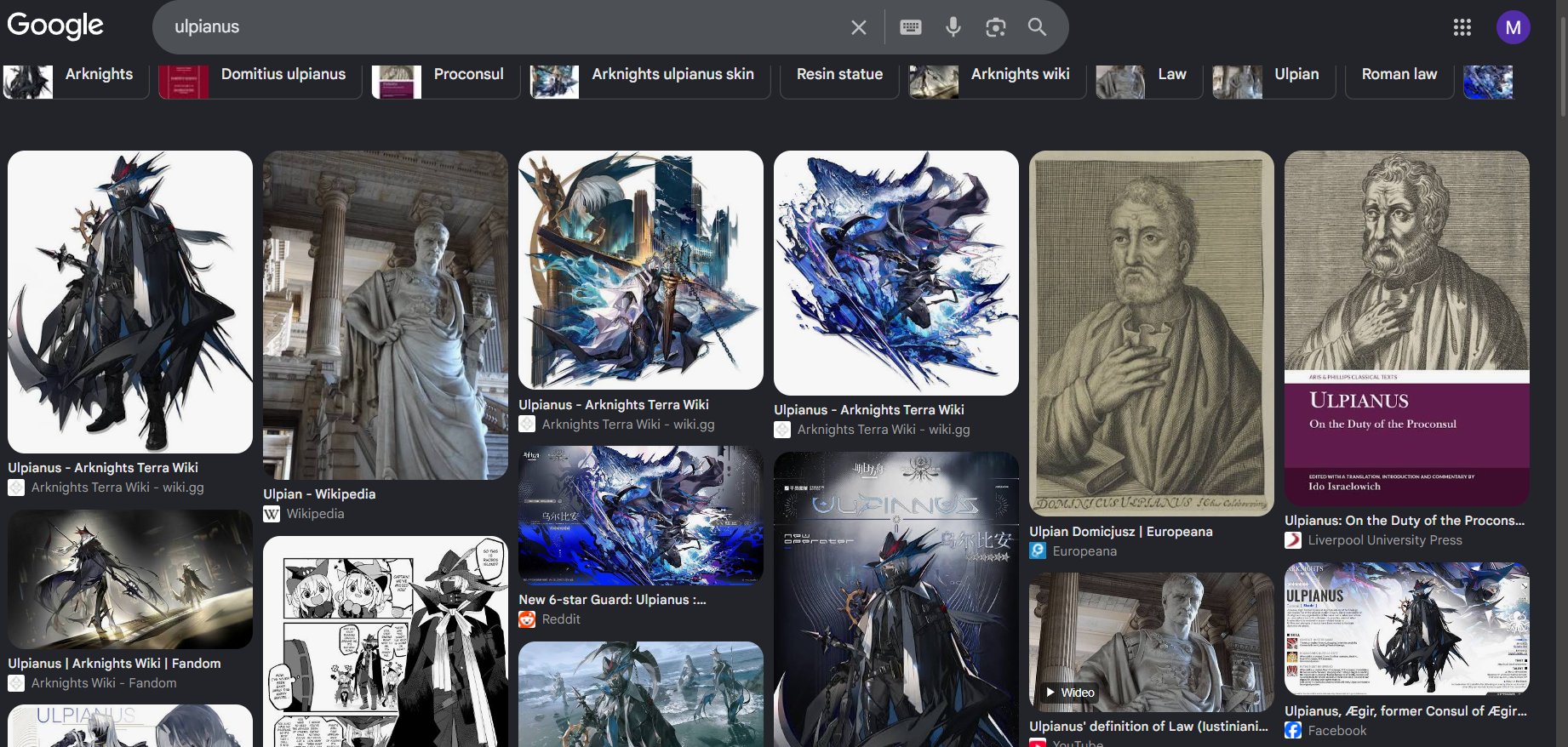Select the Ulpian filter chip
1568x747 pixels.
[1274, 82]
